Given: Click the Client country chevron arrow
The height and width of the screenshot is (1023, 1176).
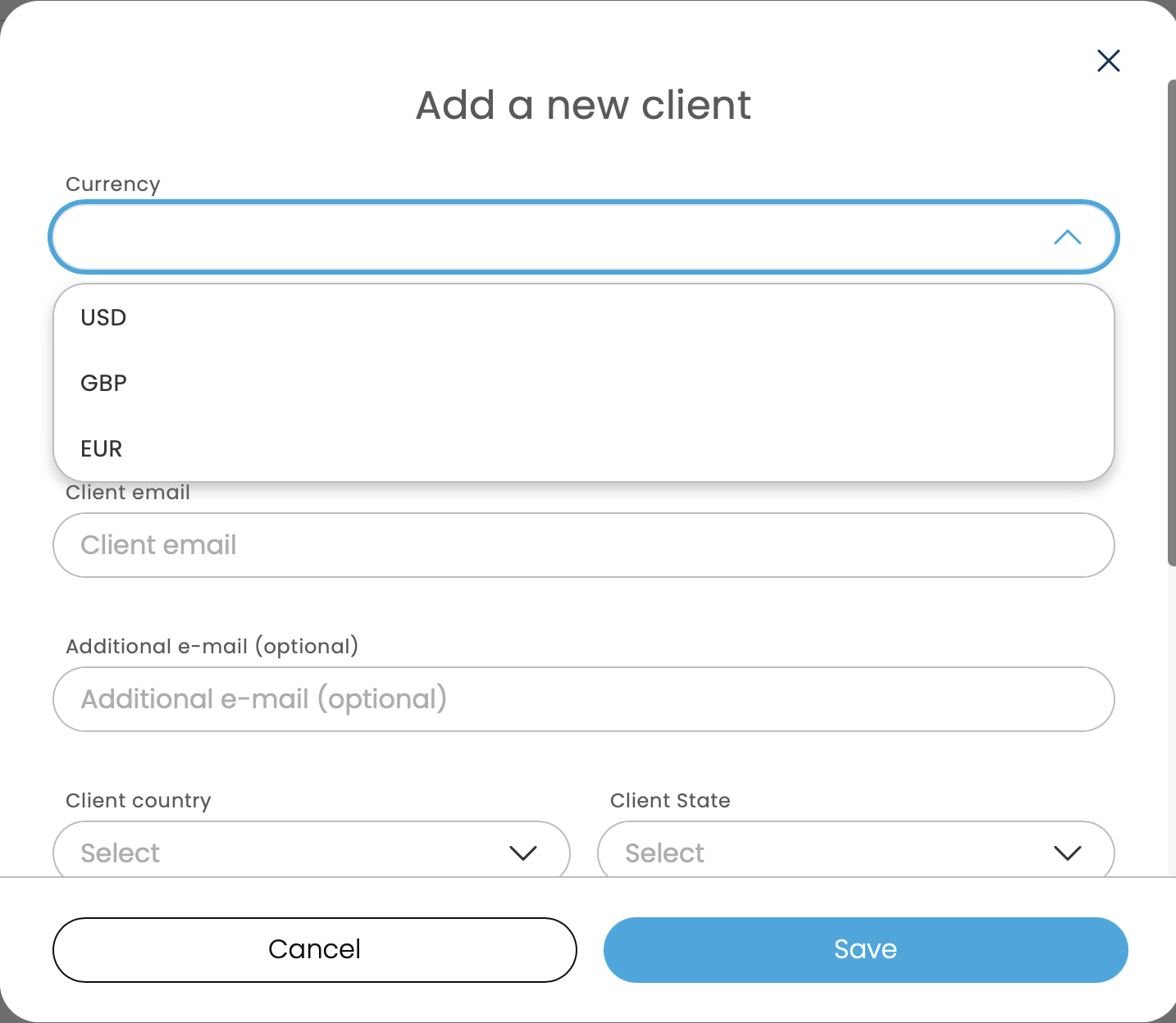Looking at the screenshot, I should 522,853.
